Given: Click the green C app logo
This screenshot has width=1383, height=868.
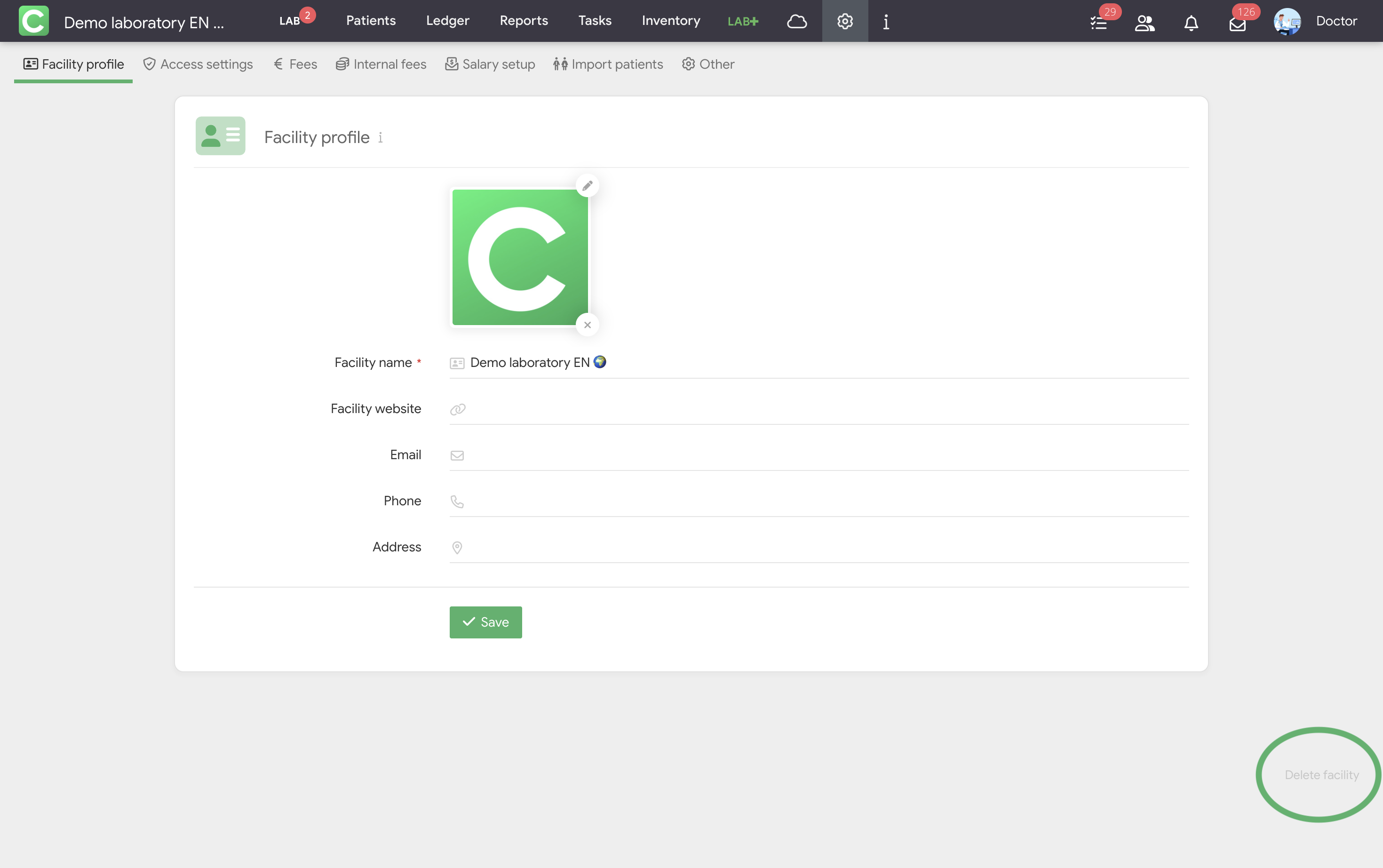Looking at the screenshot, I should point(33,21).
